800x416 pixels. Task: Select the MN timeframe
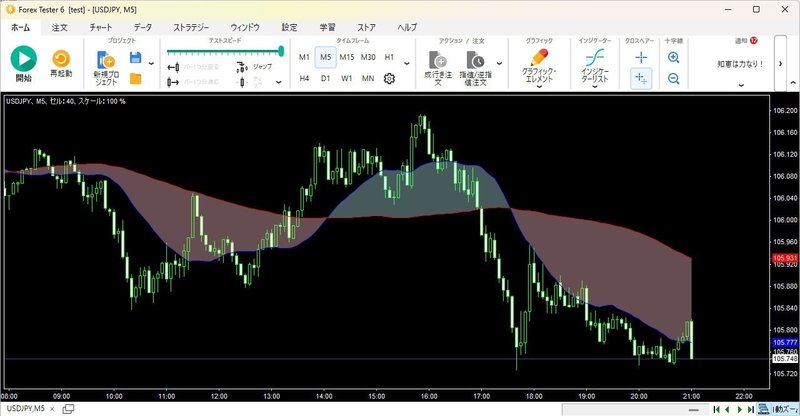click(x=368, y=79)
